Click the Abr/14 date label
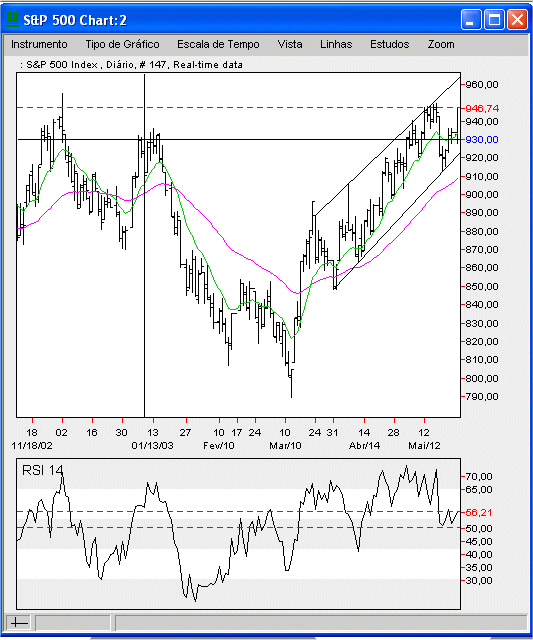Image resolution: width=533 pixels, height=640 pixels. point(364,445)
